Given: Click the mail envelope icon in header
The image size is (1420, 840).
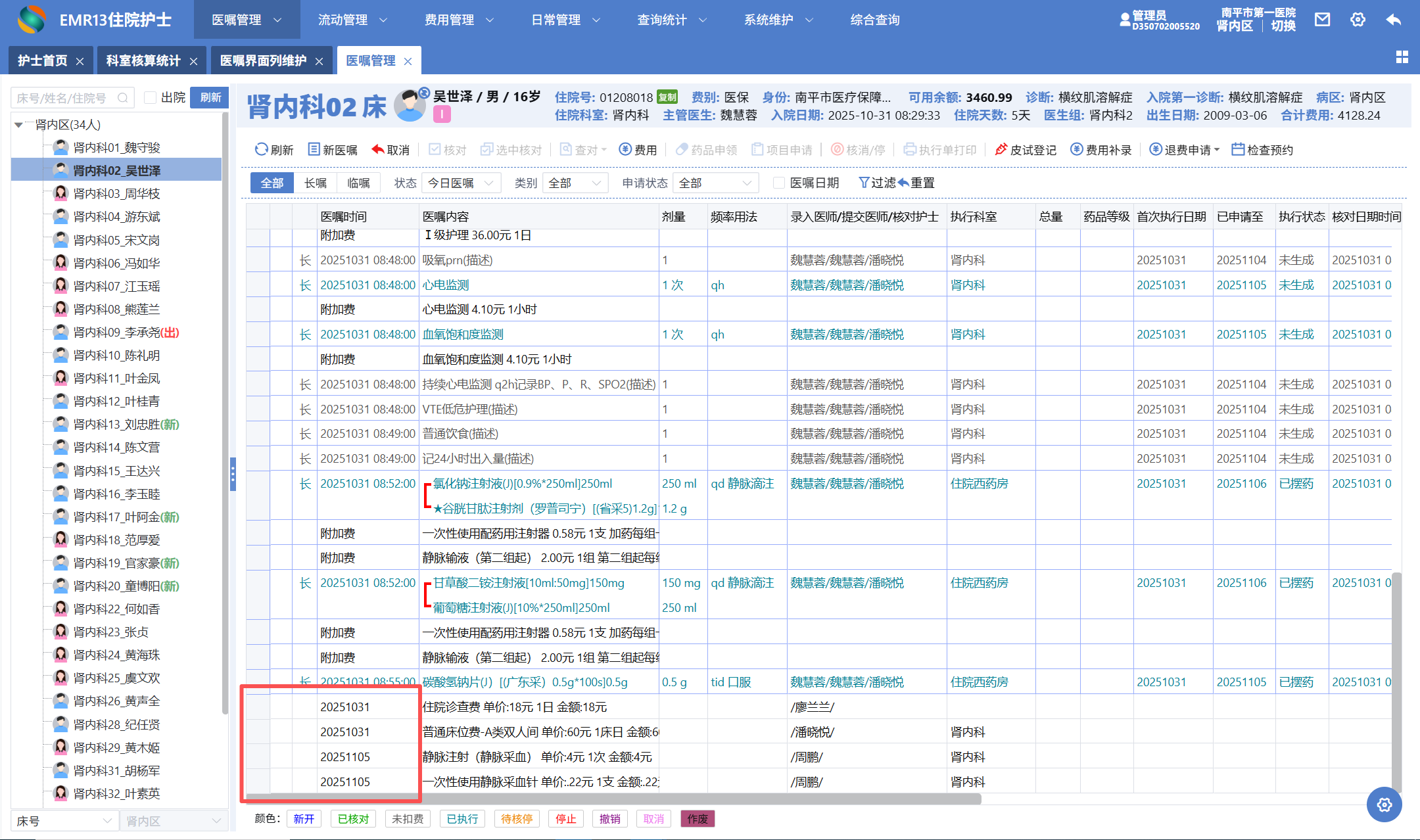Looking at the screenshot, I should 1322,20.
